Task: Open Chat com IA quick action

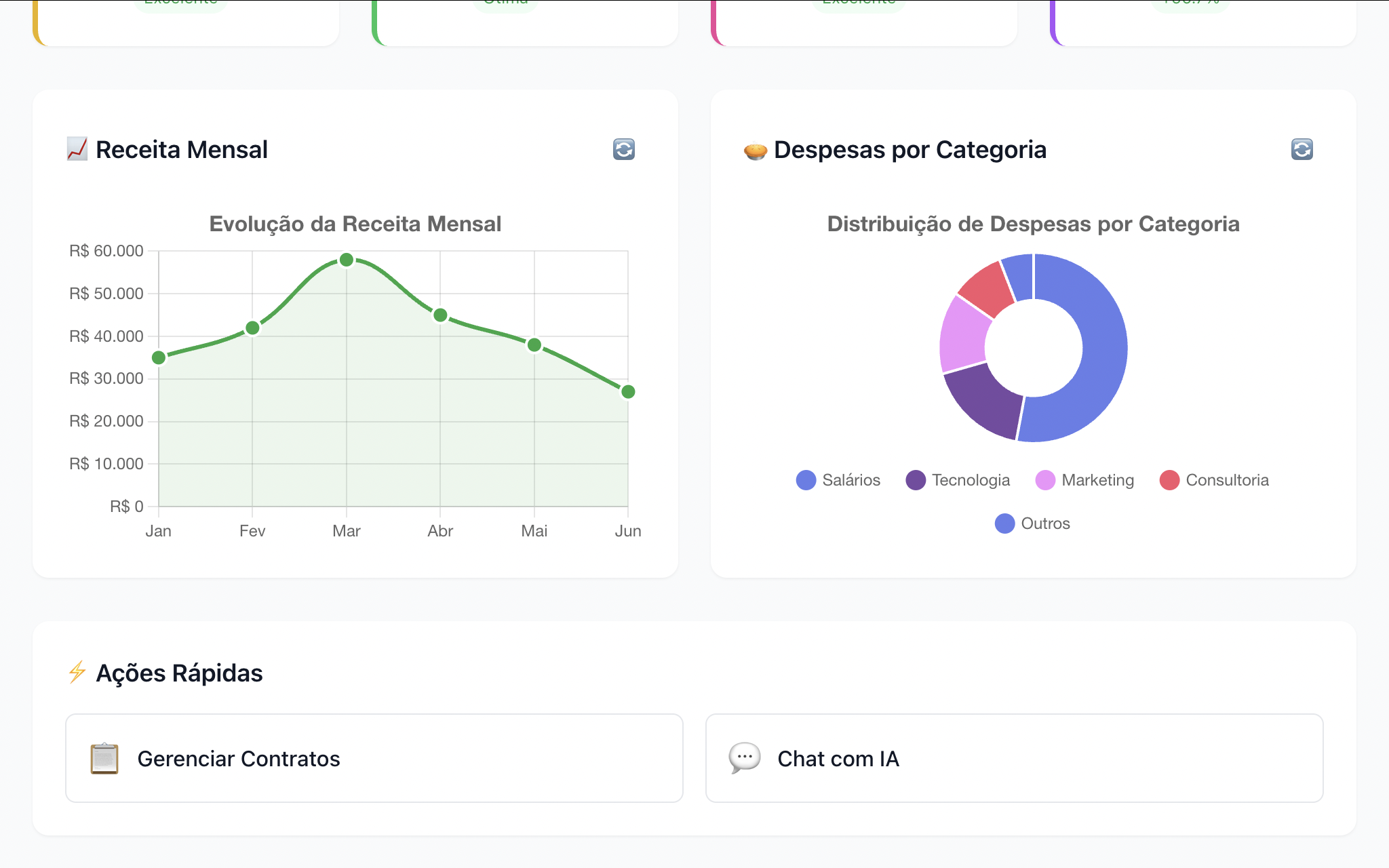Action: click(x=1014, y=758)
